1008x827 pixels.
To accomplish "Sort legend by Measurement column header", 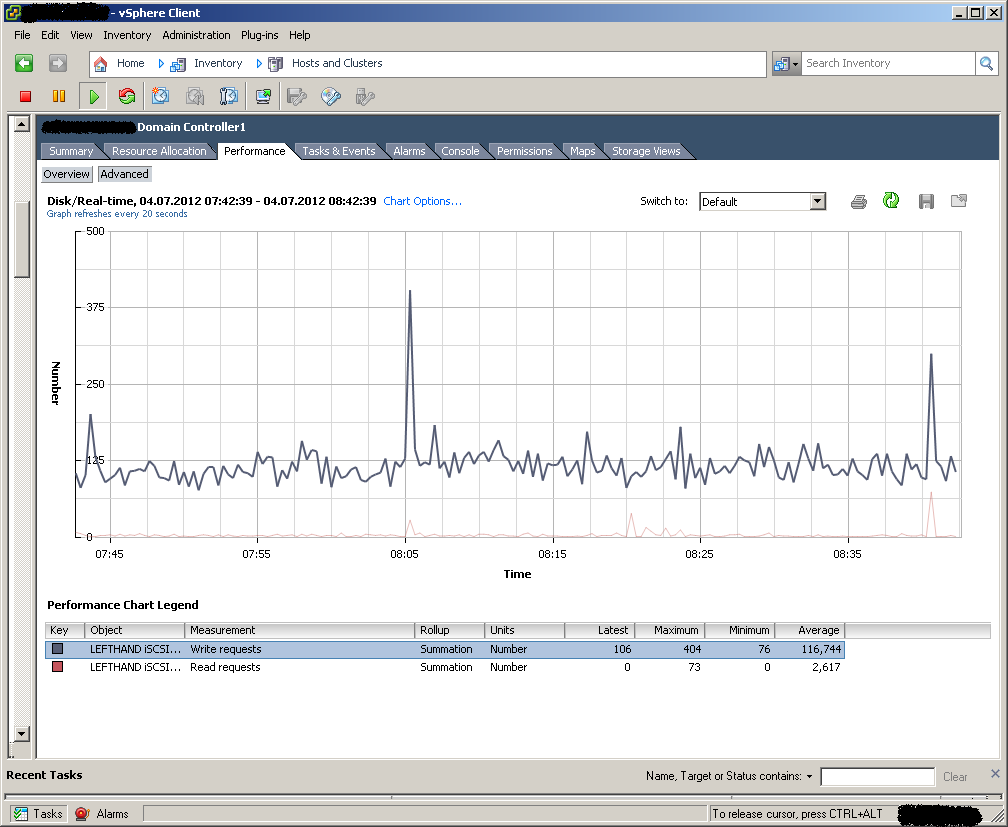I will coord(300,630).
